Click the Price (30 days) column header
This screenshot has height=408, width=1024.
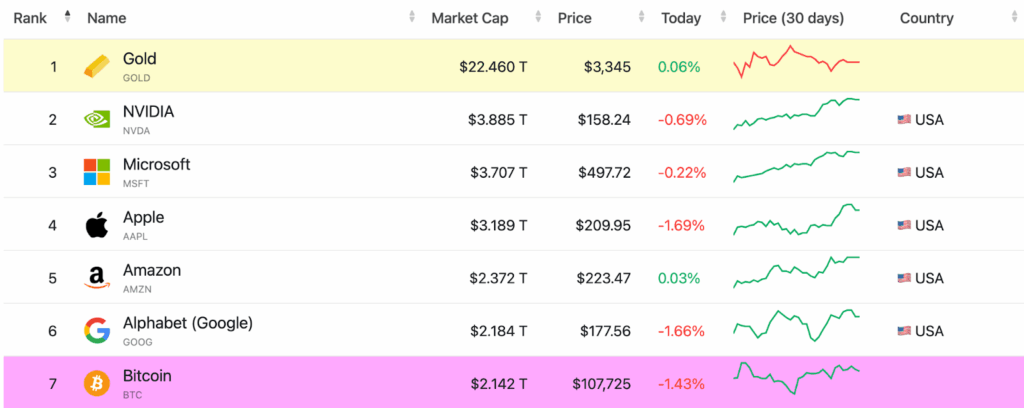(793, 18)
